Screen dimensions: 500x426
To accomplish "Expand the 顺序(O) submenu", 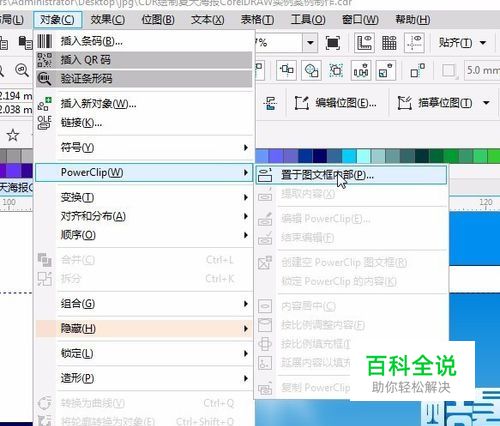I will [x=144, y=235].
